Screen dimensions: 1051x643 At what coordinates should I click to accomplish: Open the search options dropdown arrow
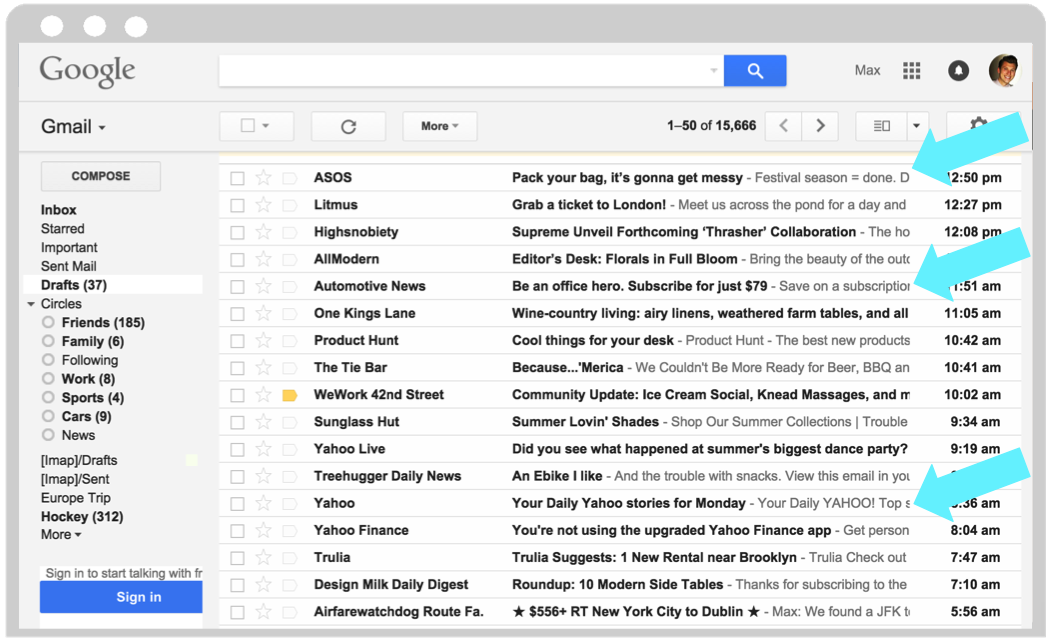click(x=713, y=70)
